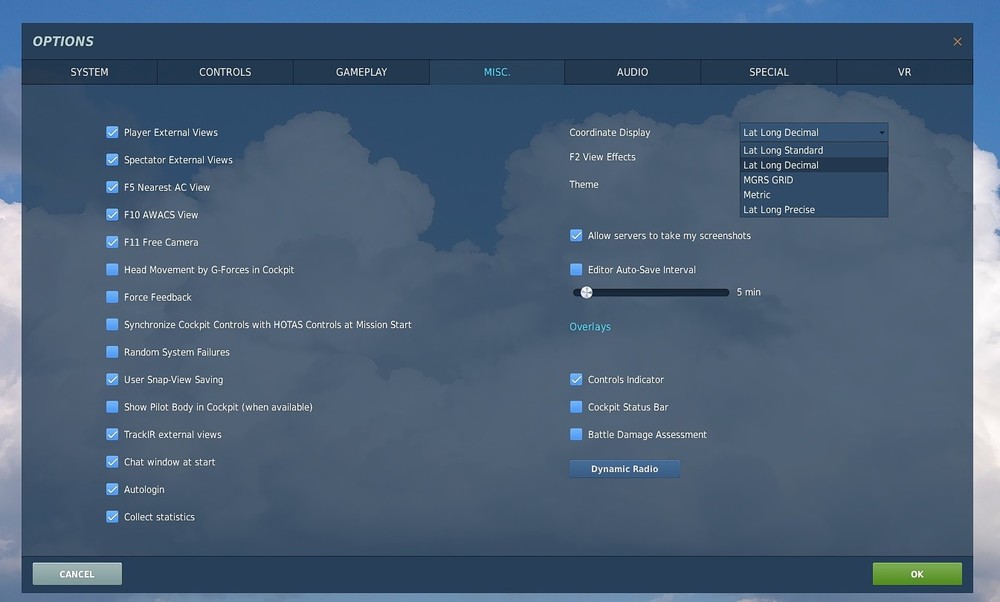Image resolution: width=1000 pixels, height=602 pixels.
Task: Toggle Allow servers to take my screenshots
Action: 576,235
